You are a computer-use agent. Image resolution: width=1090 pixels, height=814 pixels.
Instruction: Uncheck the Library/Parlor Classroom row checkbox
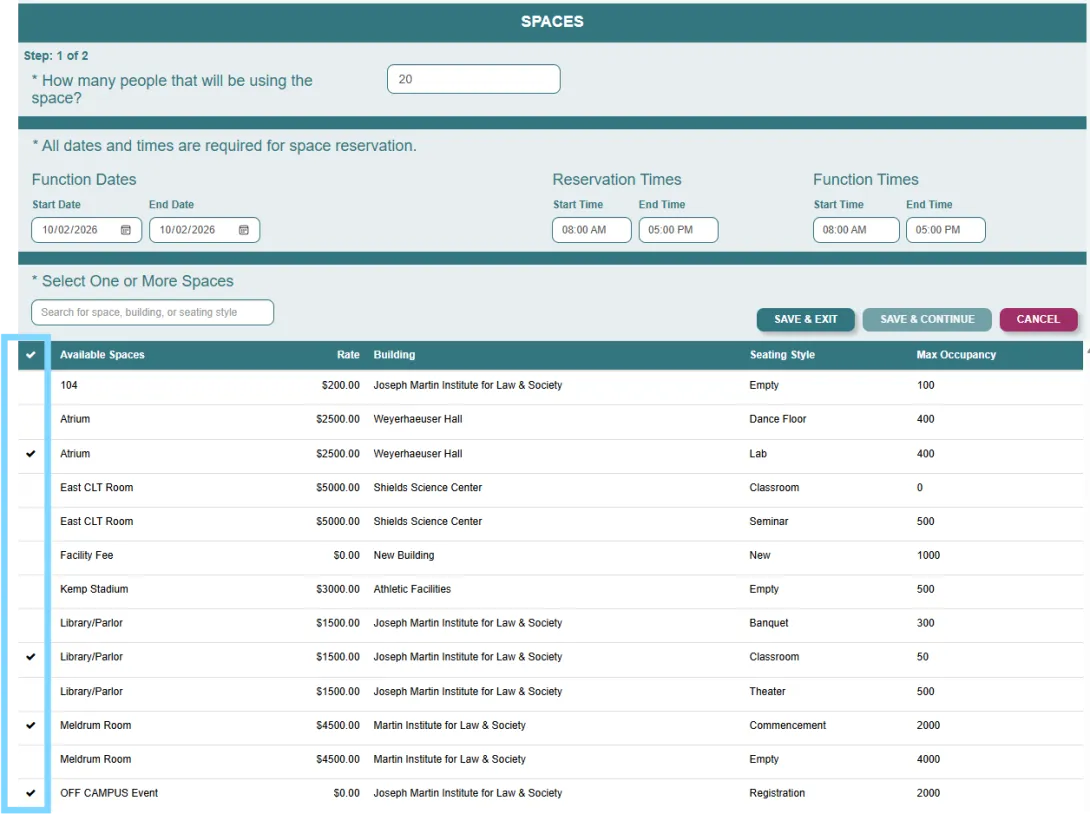[31, 657]
